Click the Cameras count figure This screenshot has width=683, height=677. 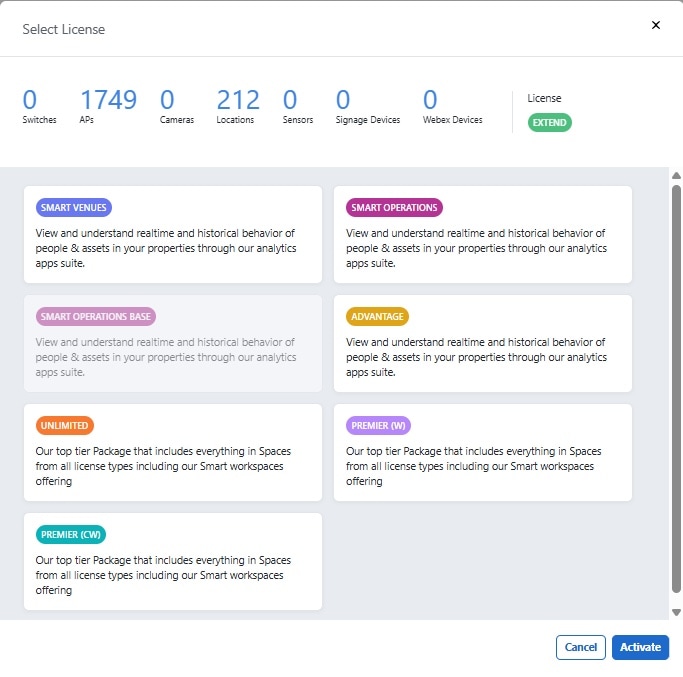pyautogui.click(x=167, y=100)
